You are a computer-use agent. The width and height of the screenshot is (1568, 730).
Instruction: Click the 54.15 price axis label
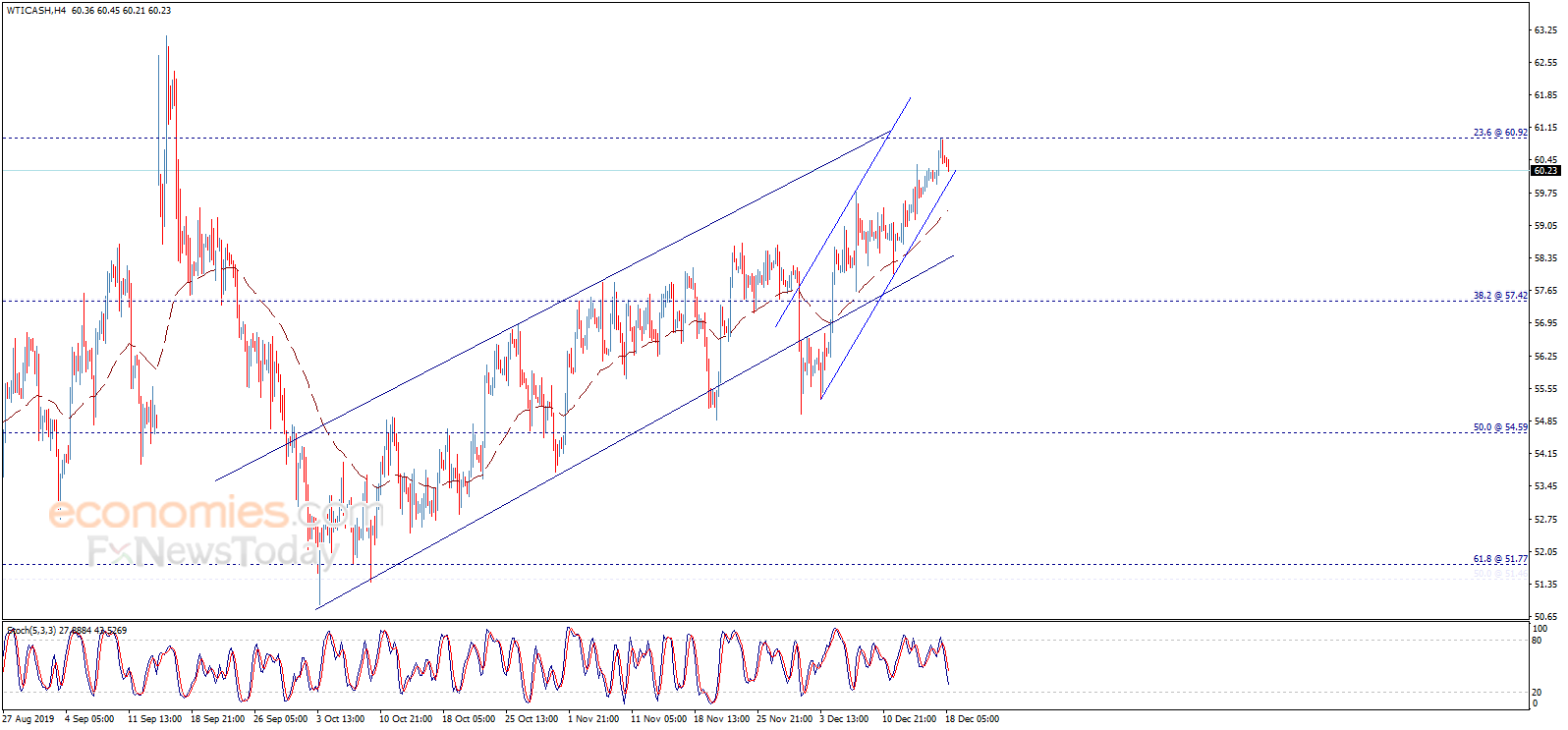point(1545,454)
